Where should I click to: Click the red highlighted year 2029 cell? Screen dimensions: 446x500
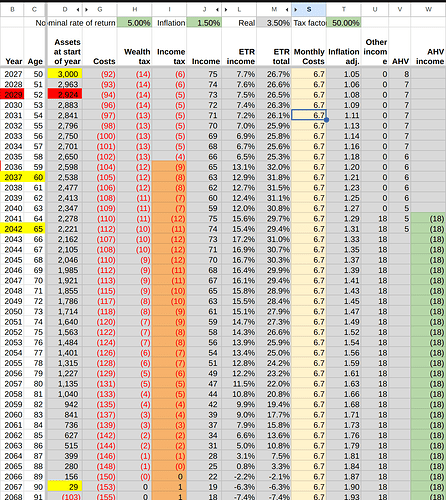point(12,95)
